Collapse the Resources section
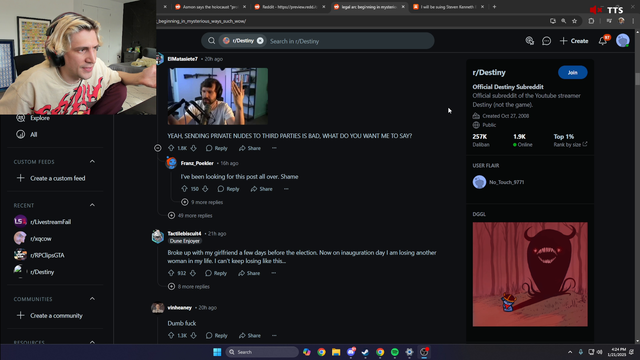This screenshot has height=360, width=640. 92,342
